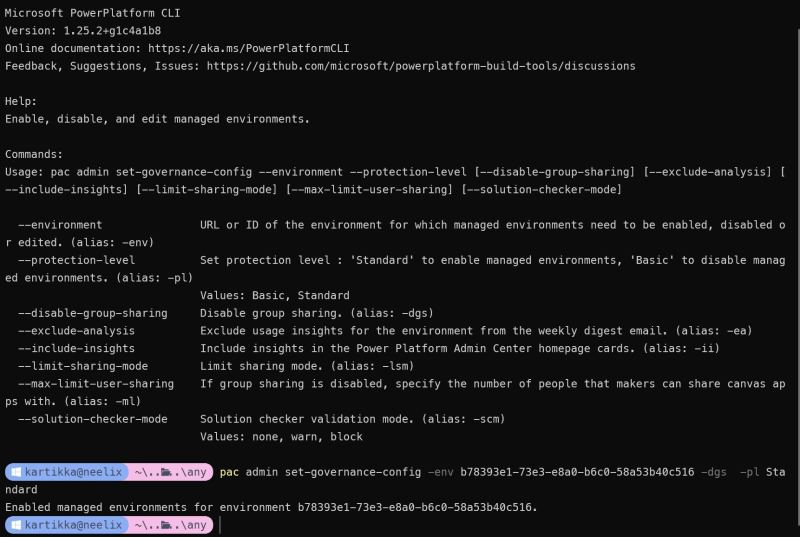Viewport: 800px width, 537px height.
Task: Click the Windows logo in the empty prompt line
Action: click(16, 525)
